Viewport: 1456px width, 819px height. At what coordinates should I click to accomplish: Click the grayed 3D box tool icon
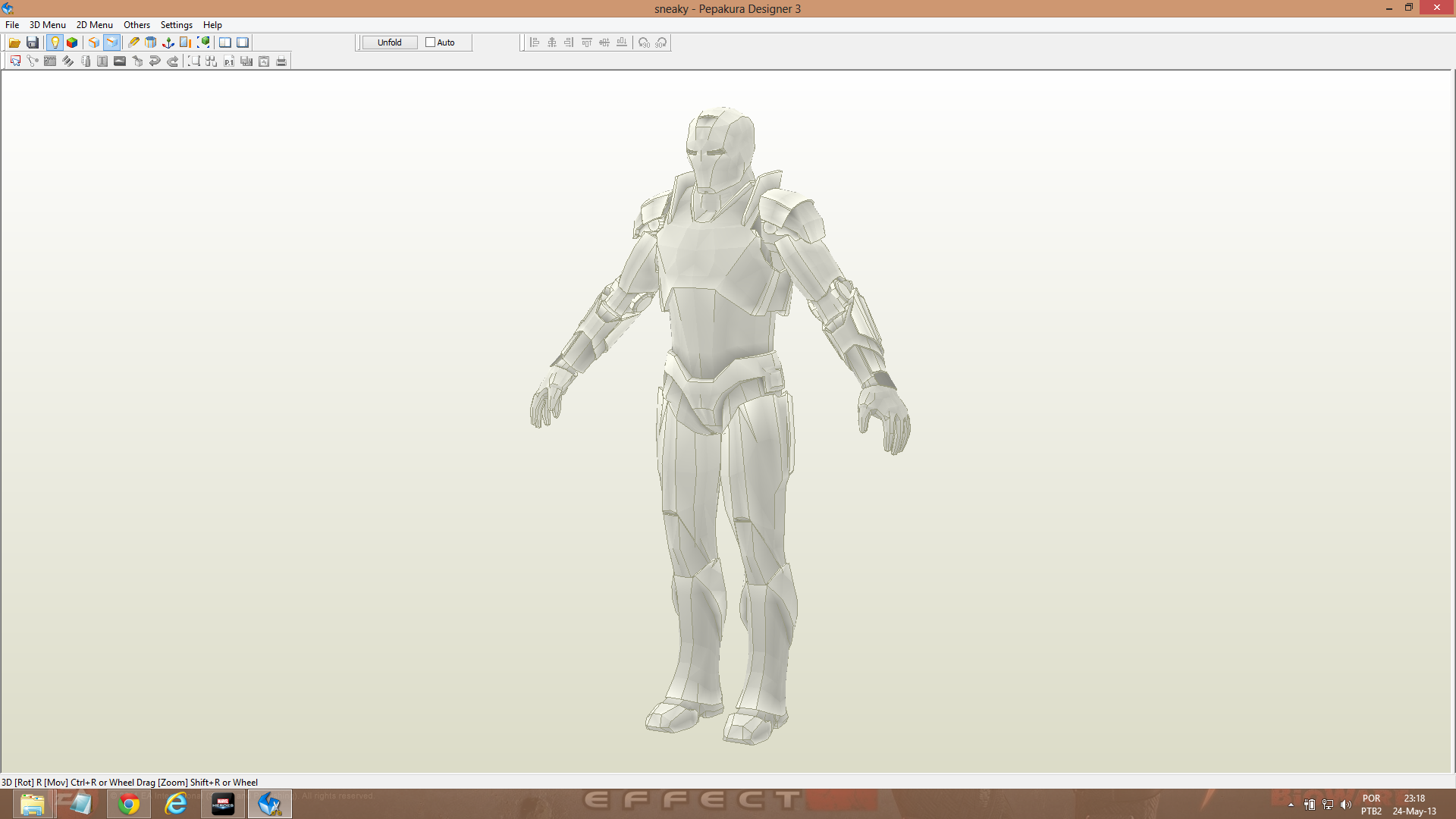tap(137, 61)
